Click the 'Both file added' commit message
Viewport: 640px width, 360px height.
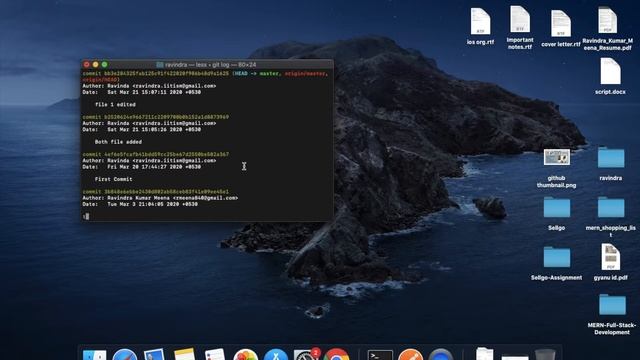coord(118,142)
